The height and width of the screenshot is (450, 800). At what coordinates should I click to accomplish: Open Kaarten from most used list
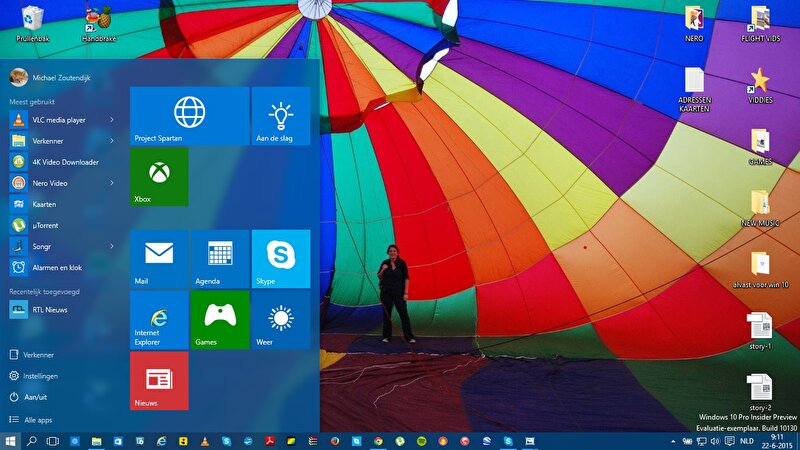click(44, 204)
